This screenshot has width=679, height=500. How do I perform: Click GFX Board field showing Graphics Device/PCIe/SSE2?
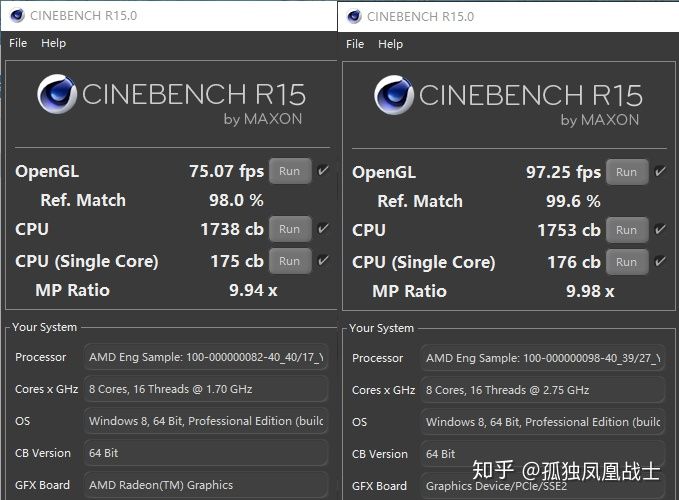click(543, 486)
